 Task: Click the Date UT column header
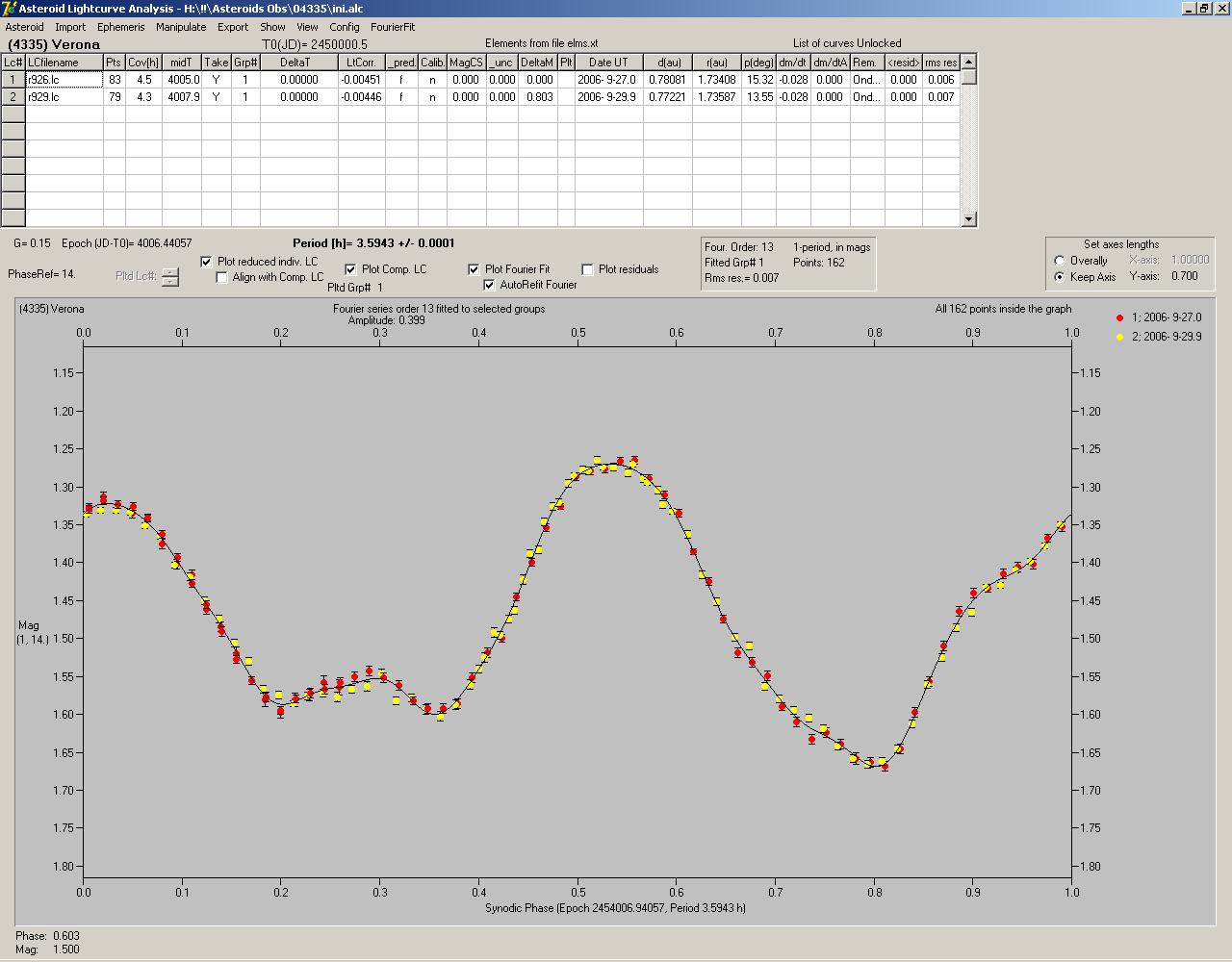(x=608, y=63)
